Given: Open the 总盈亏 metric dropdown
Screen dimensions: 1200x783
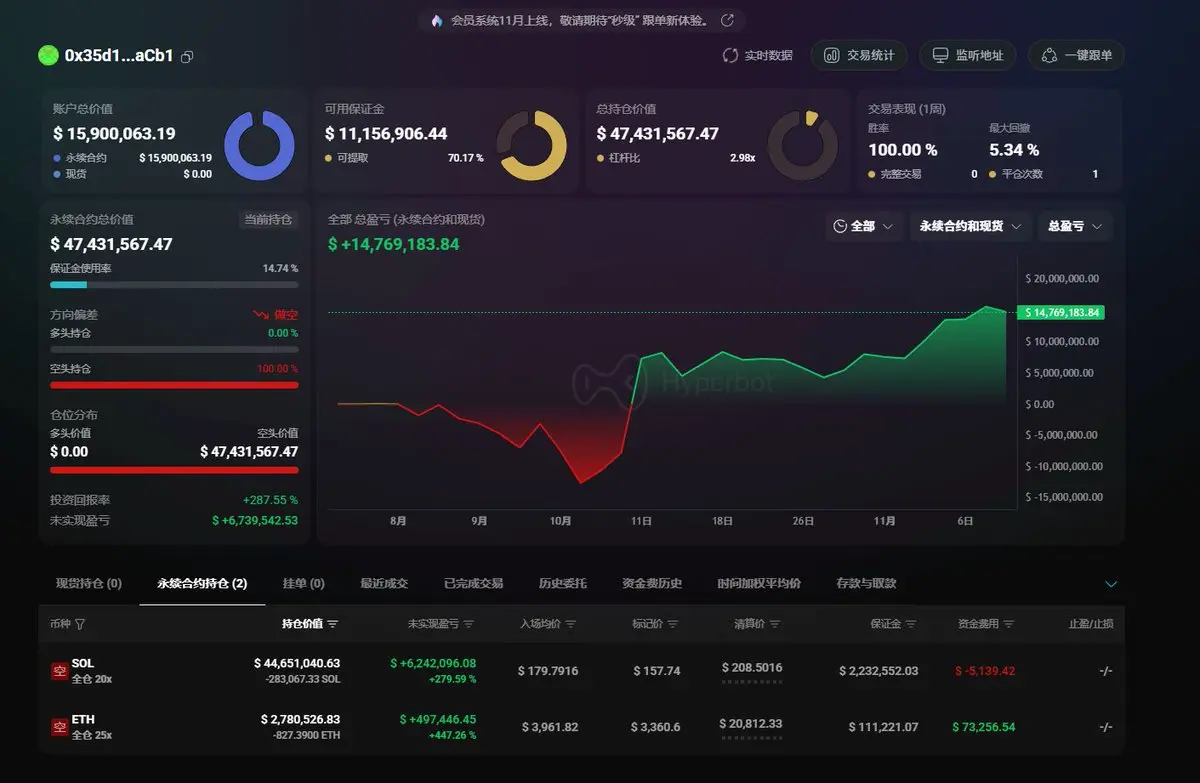Looking at the screenshot, I should click(x=1075, y=227).
